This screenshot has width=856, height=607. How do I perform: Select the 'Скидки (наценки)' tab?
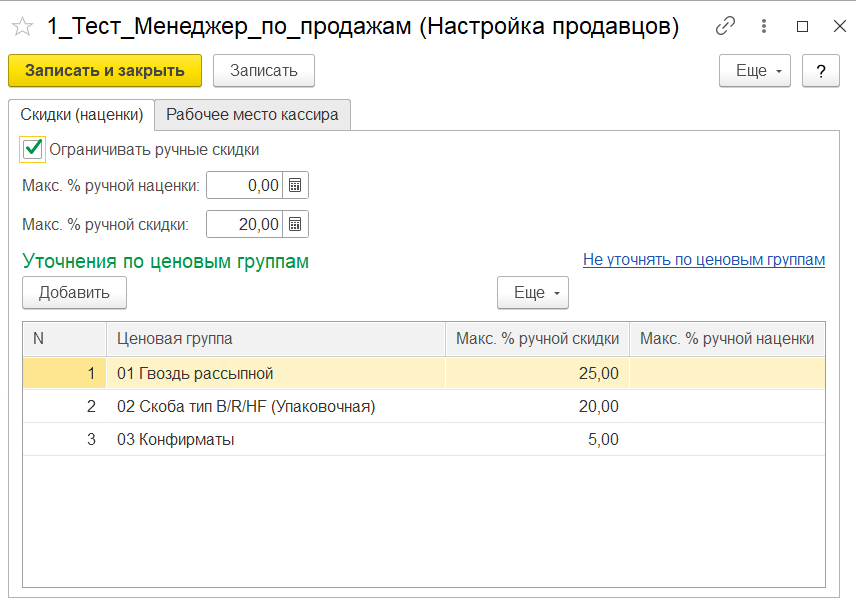pos(82,115)
